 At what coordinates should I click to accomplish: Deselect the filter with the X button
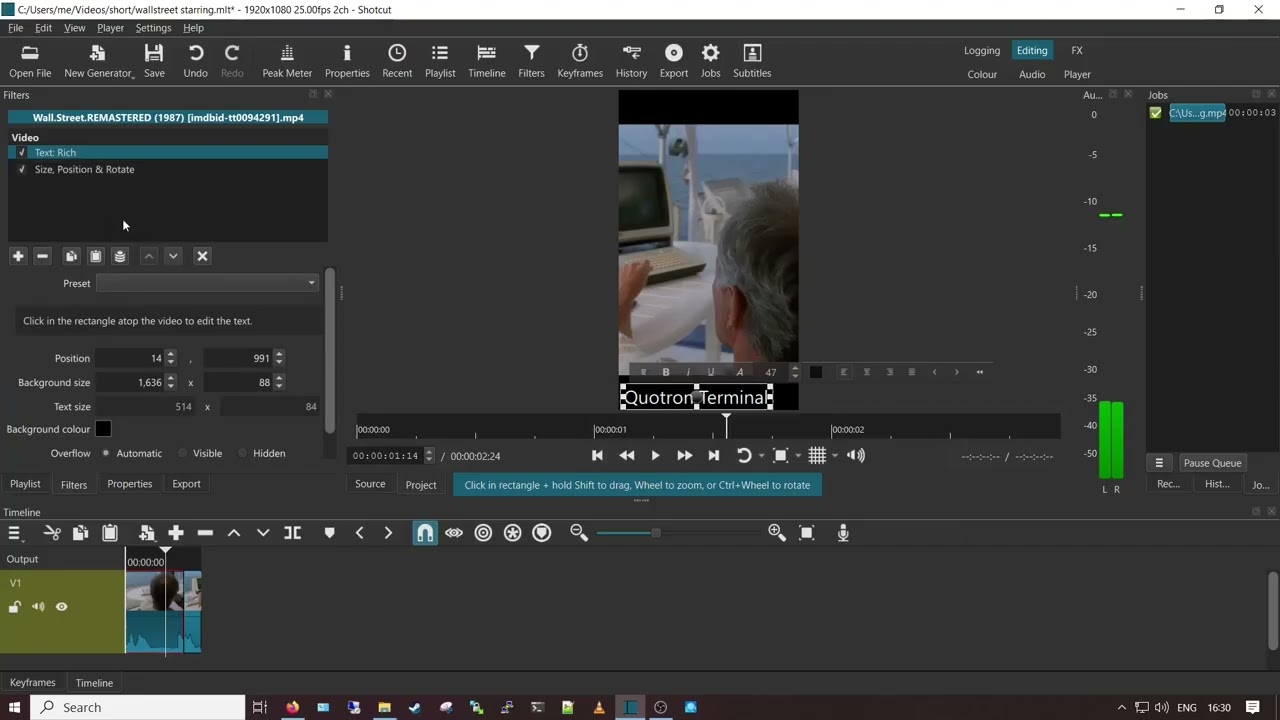[202, 256]
